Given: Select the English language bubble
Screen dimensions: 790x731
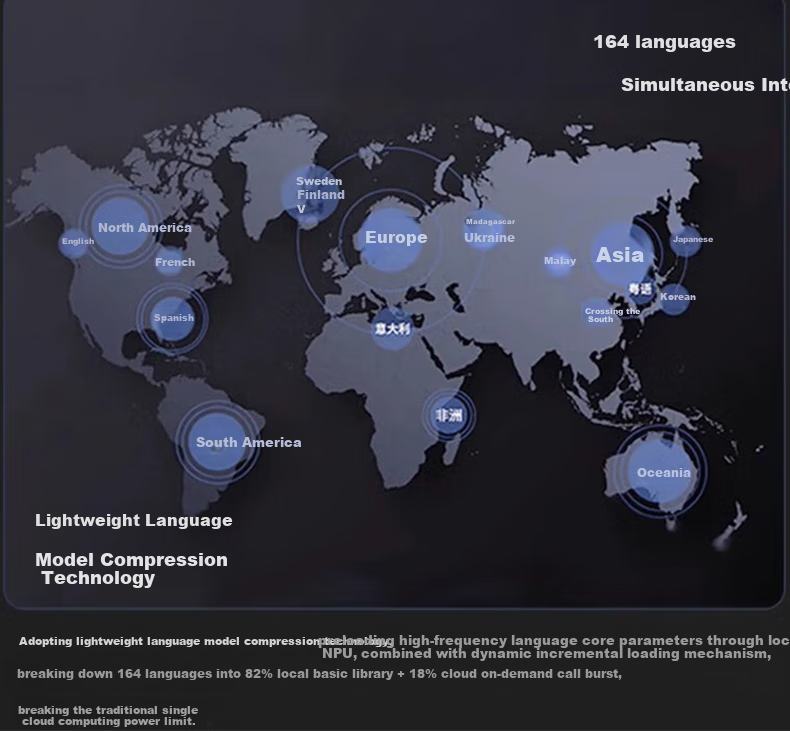Looking at the screenshot, I should pos(74,243).
